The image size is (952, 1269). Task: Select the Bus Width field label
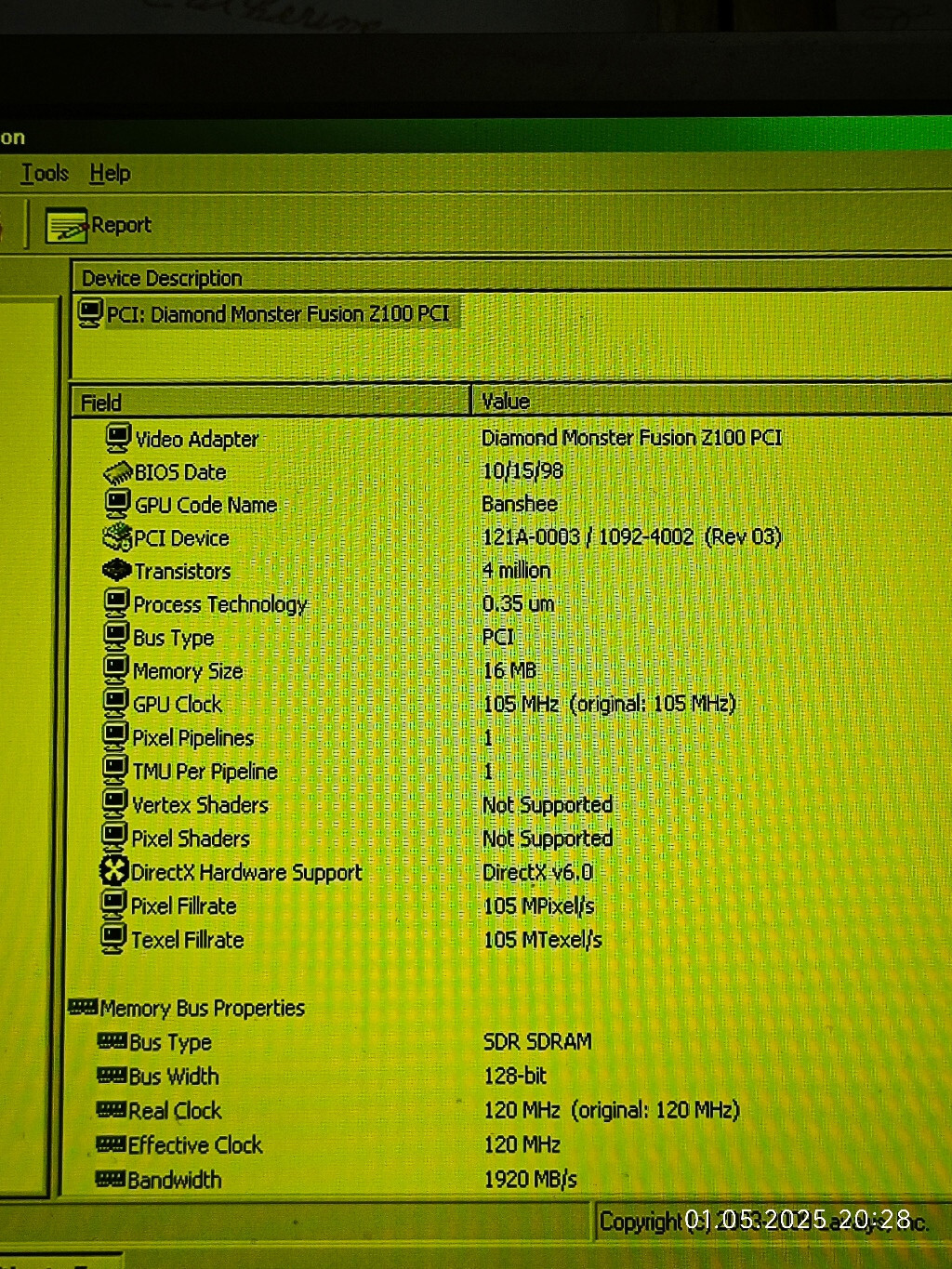tap(174, 1077)
